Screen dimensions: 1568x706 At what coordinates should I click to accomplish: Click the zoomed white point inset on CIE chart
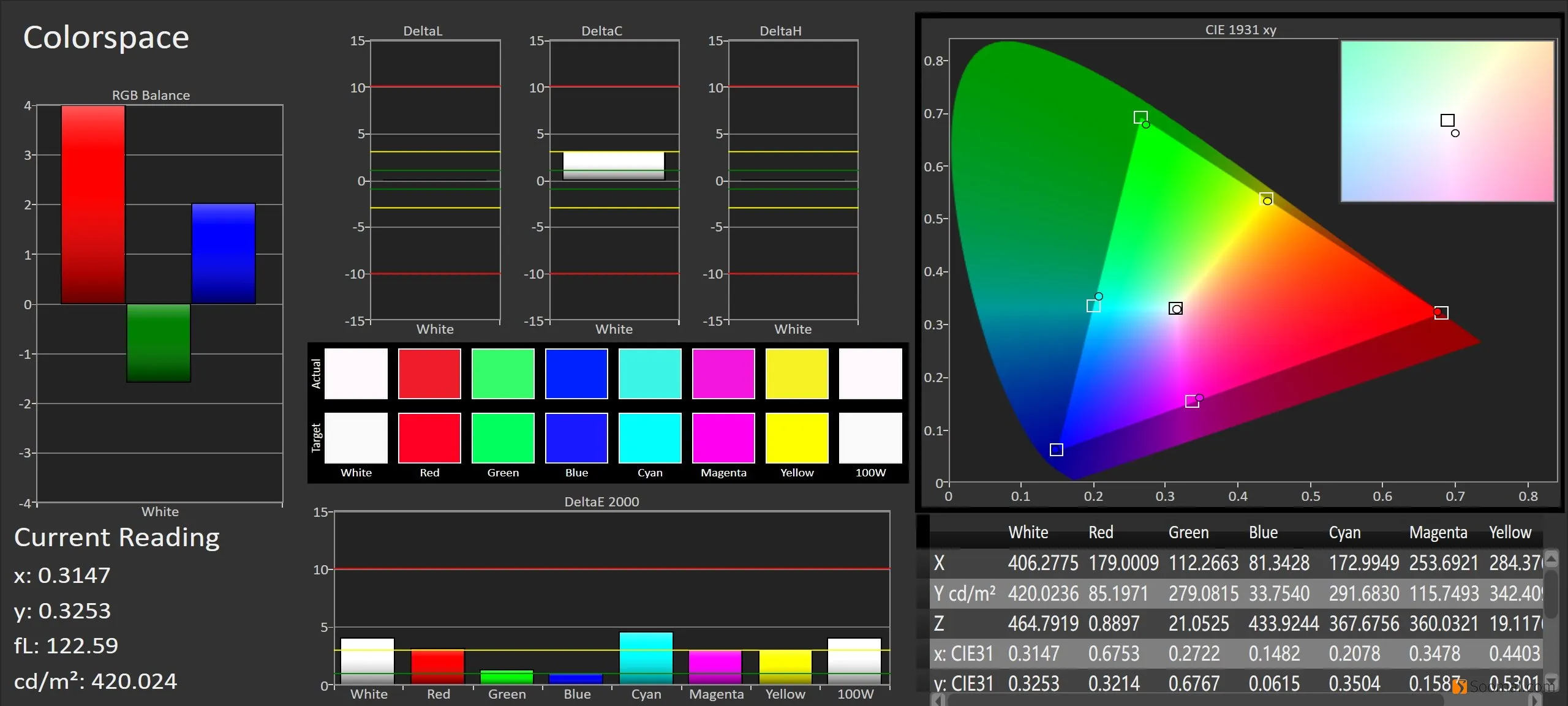1447,121
